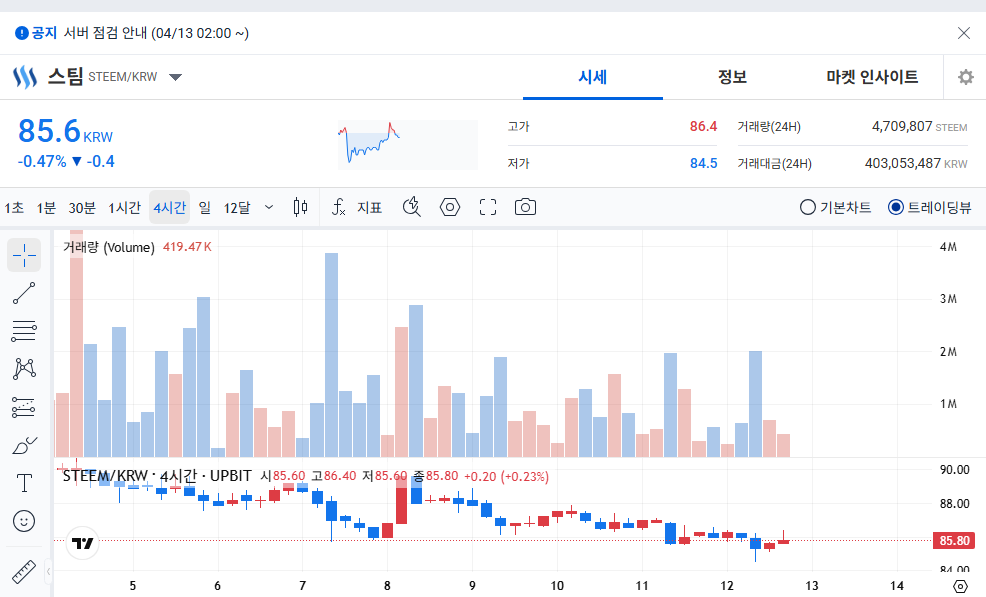Open the lightning quick-search replay icon
The image size is (986, 597).
411,207
